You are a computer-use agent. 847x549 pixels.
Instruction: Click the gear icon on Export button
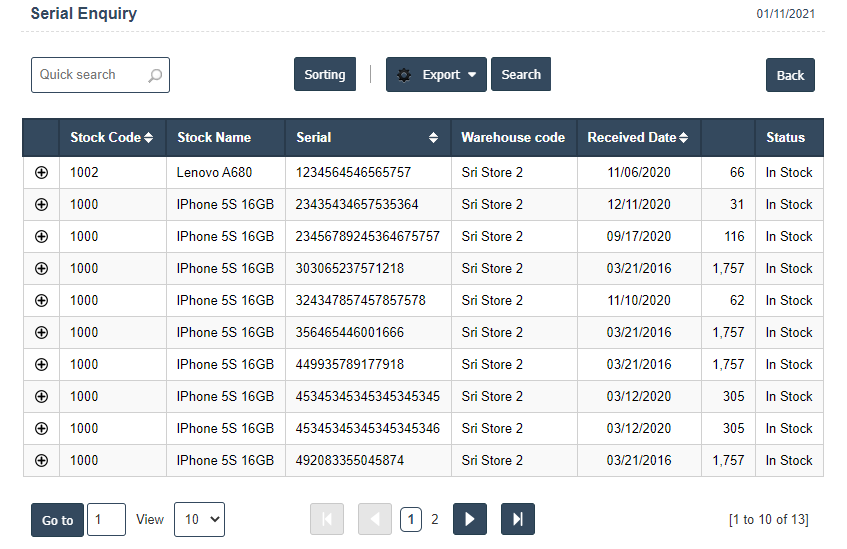click(x=404, y=75)
